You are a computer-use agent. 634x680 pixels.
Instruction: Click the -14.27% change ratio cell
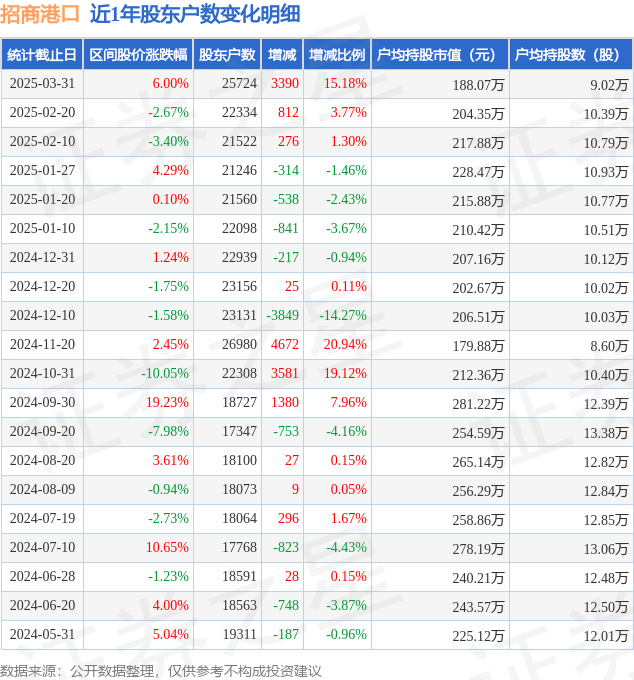[343, 315]
